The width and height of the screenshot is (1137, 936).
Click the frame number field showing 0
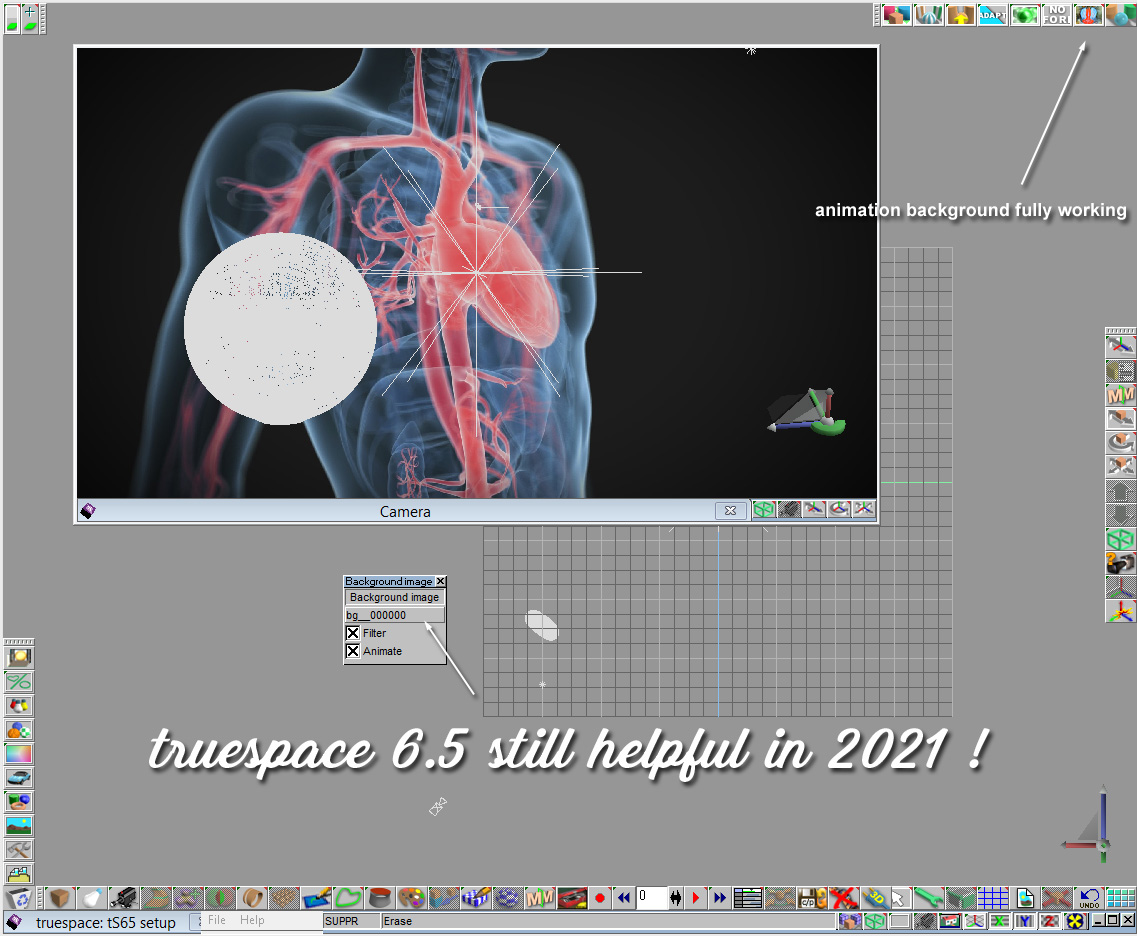651,898
